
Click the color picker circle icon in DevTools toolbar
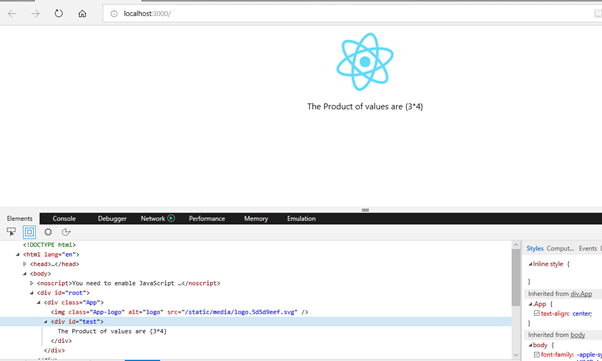(48, 232)
